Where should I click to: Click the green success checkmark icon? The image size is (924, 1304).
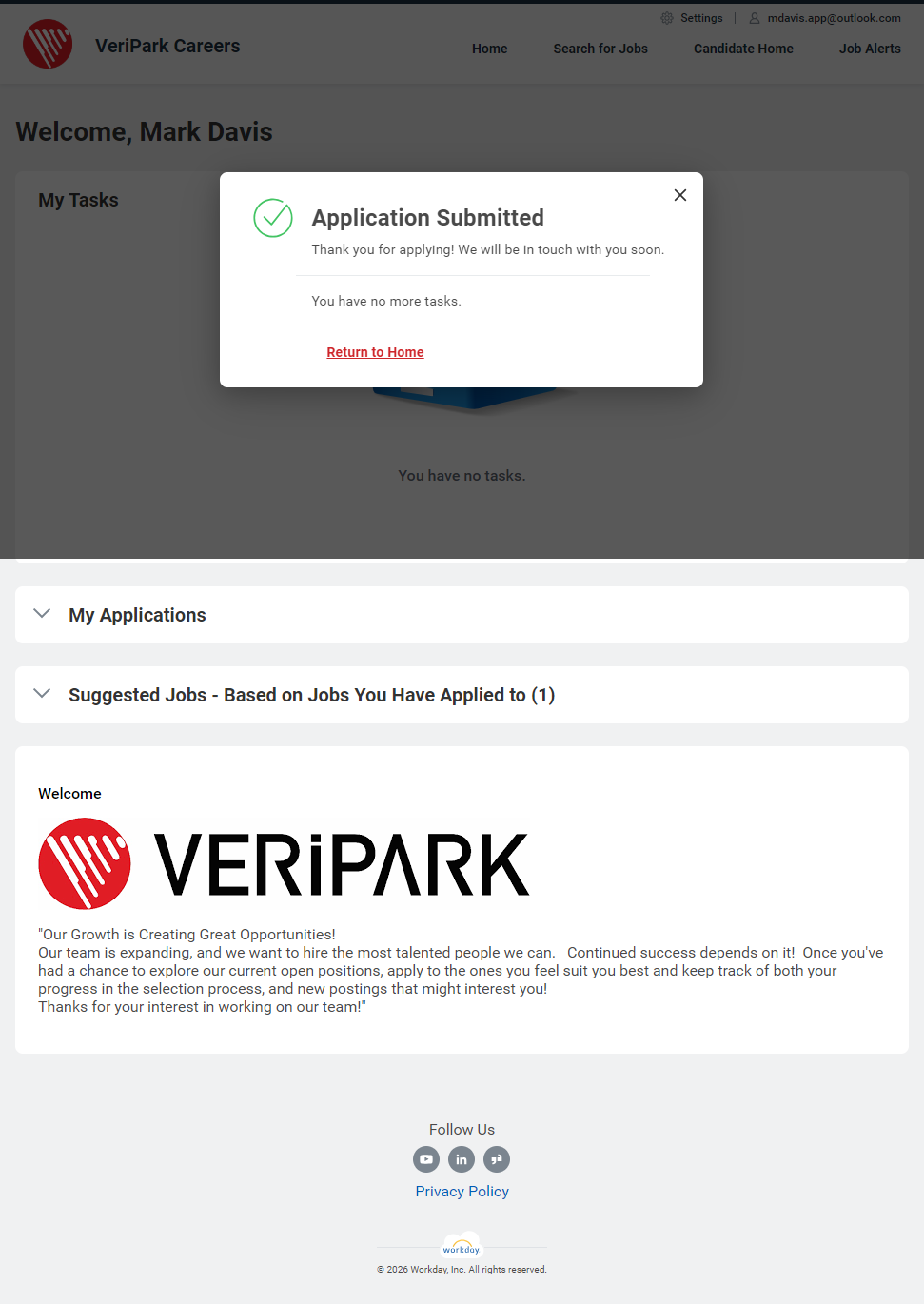point(273,218)
